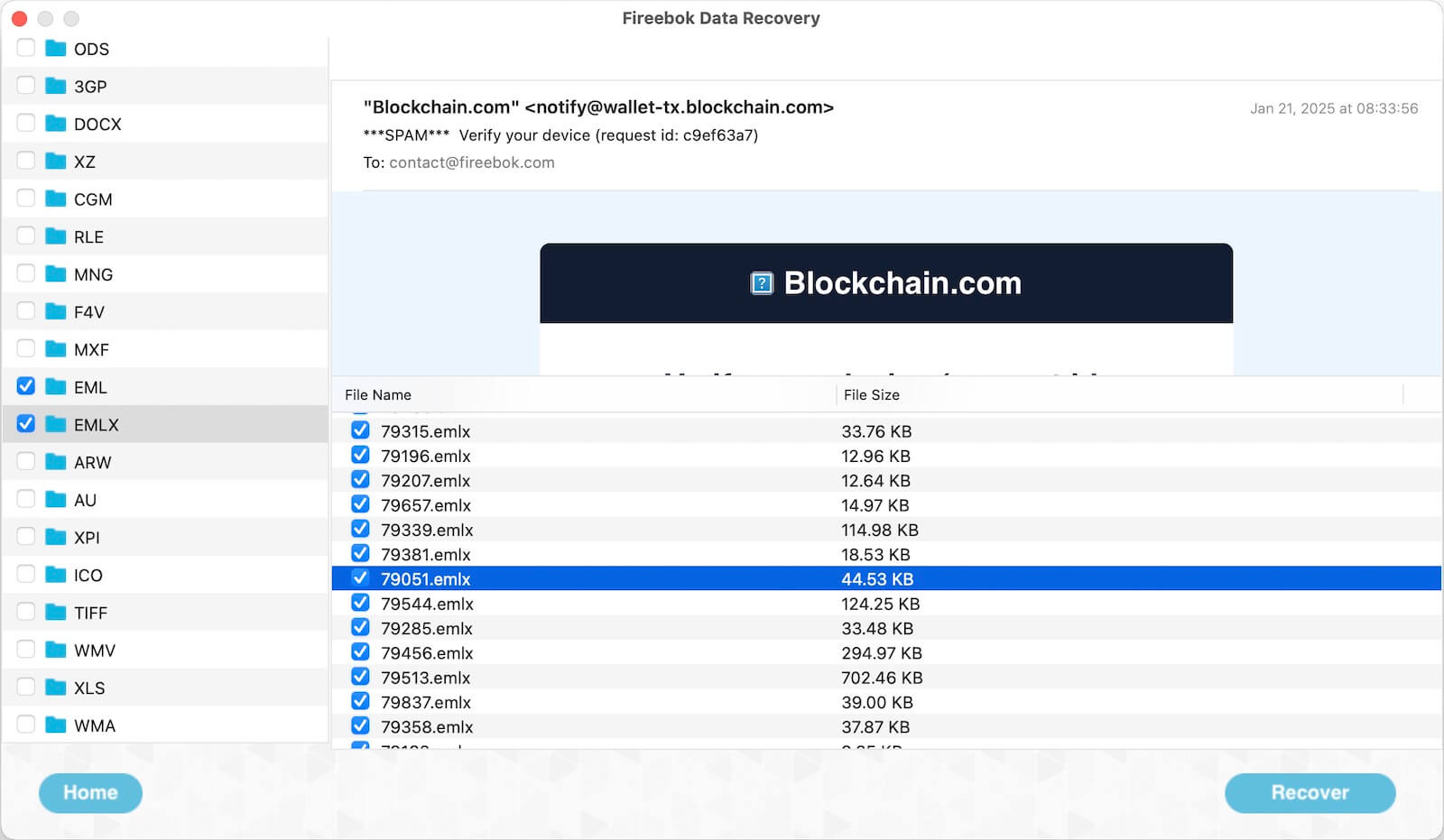Viewport: 1444px width, 840px height.
Task: Click the TIFF folder icon
Action: click(56, 612)
